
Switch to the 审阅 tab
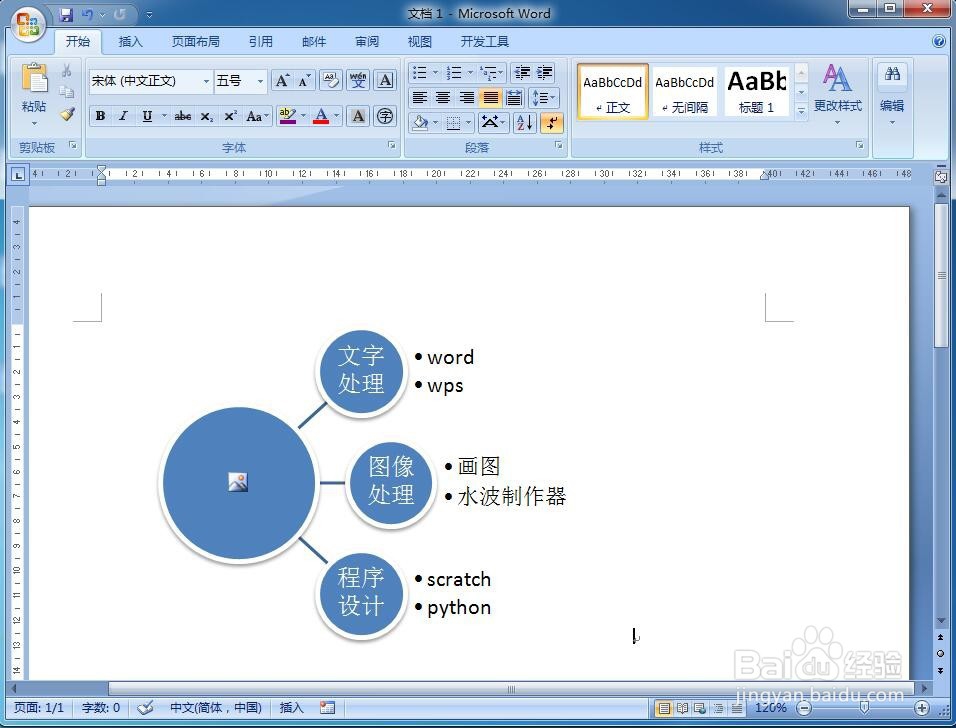pos(366,41)
